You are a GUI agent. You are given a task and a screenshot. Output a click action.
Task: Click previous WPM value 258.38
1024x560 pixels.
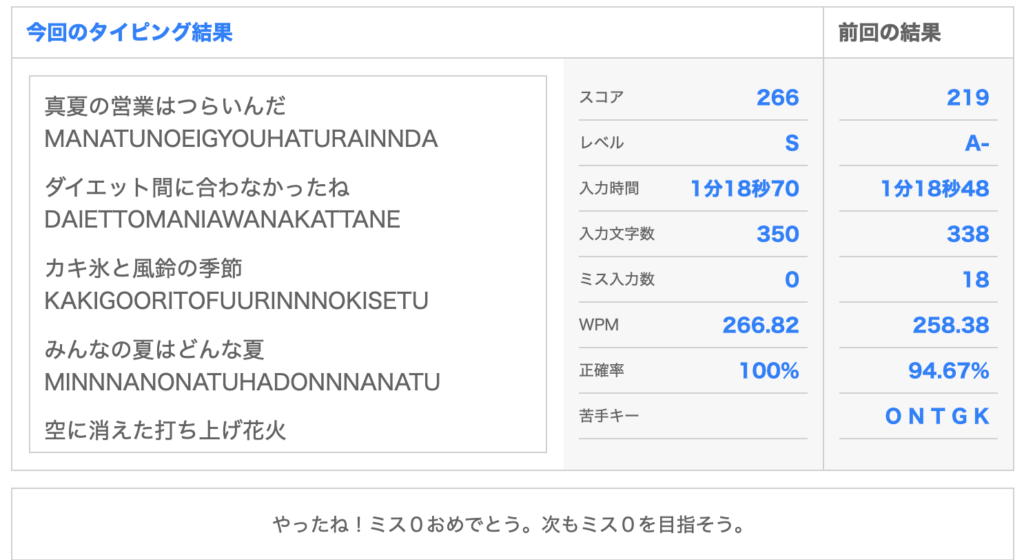pos(950,325)
